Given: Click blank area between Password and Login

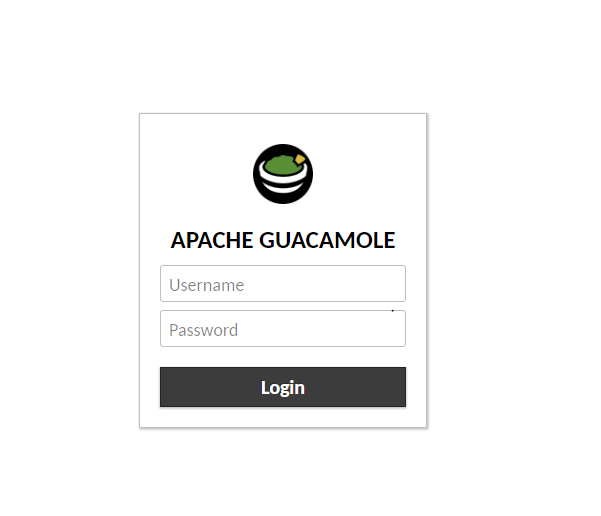Looking at the screenshot, I should coord(283,357).
